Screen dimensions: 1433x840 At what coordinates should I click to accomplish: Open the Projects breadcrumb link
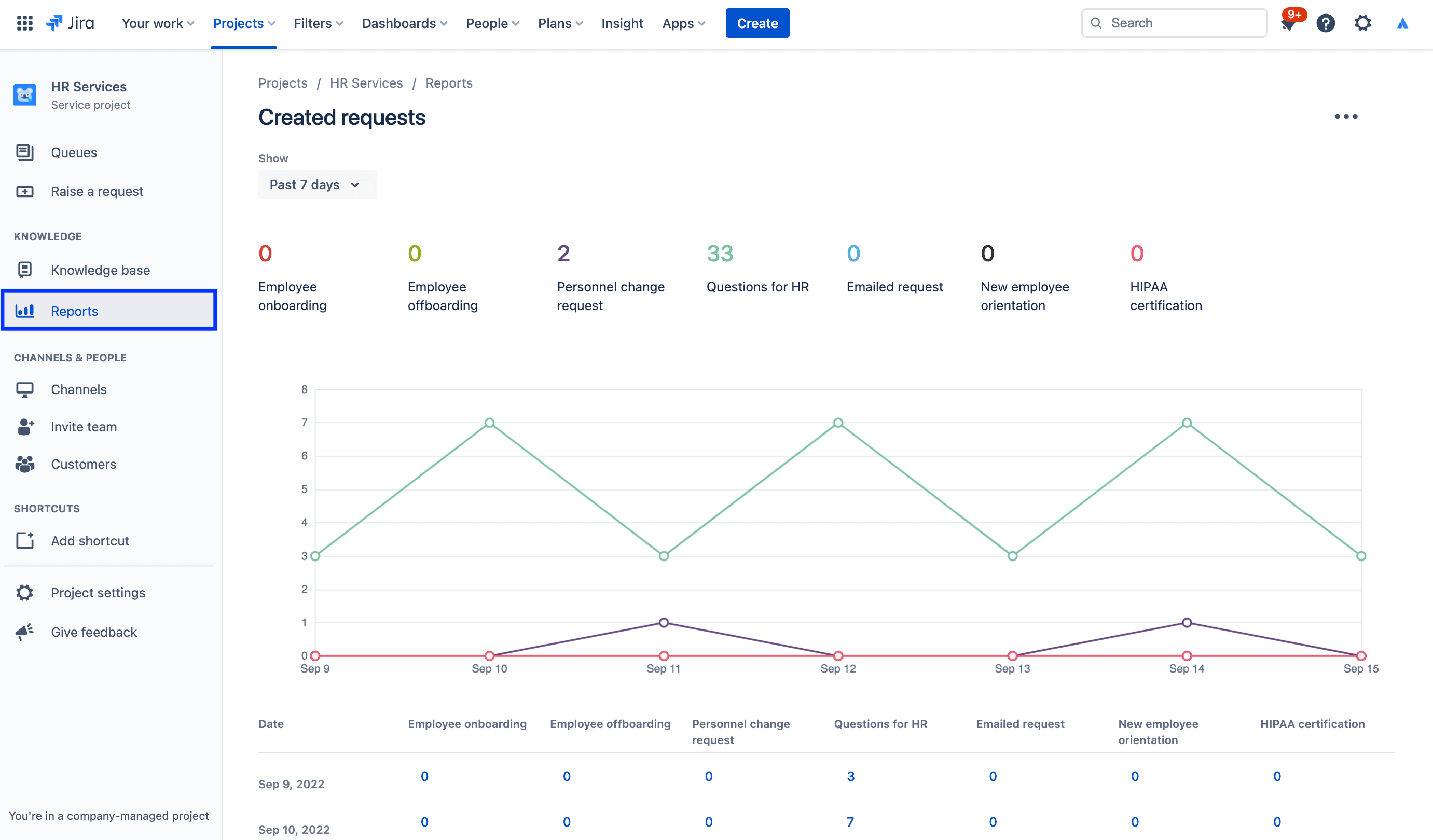(283, 83)
